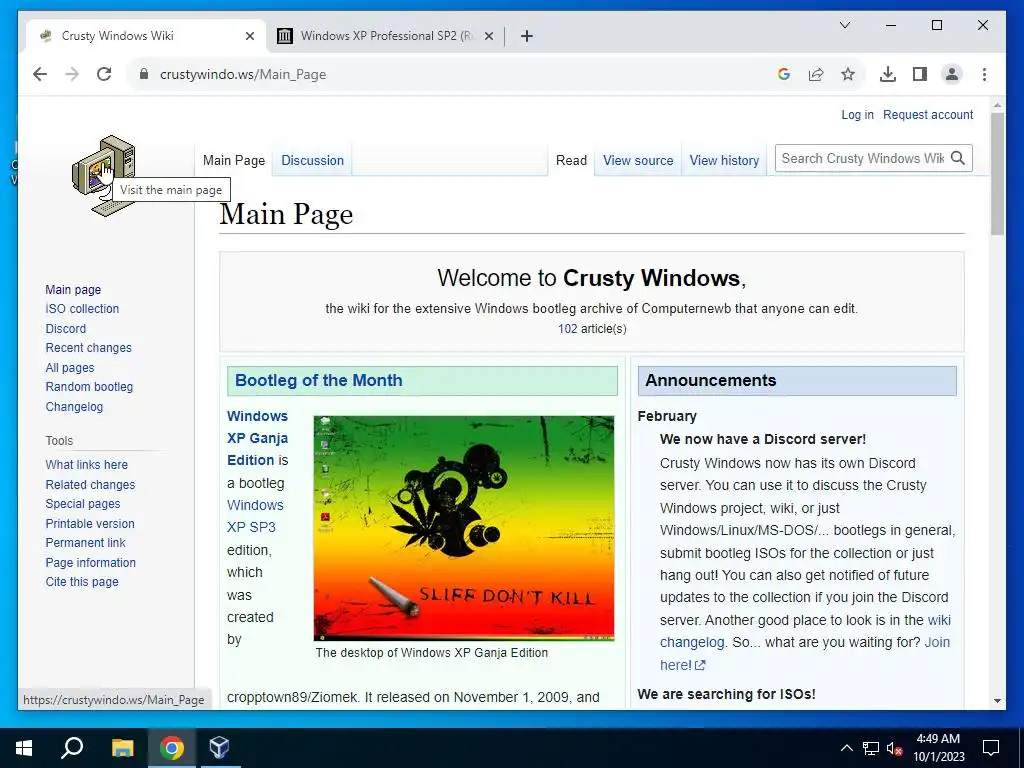Select the Read tab
Image resolution: width=1024 pixels, height=768 pixels.
pos(571,161)
